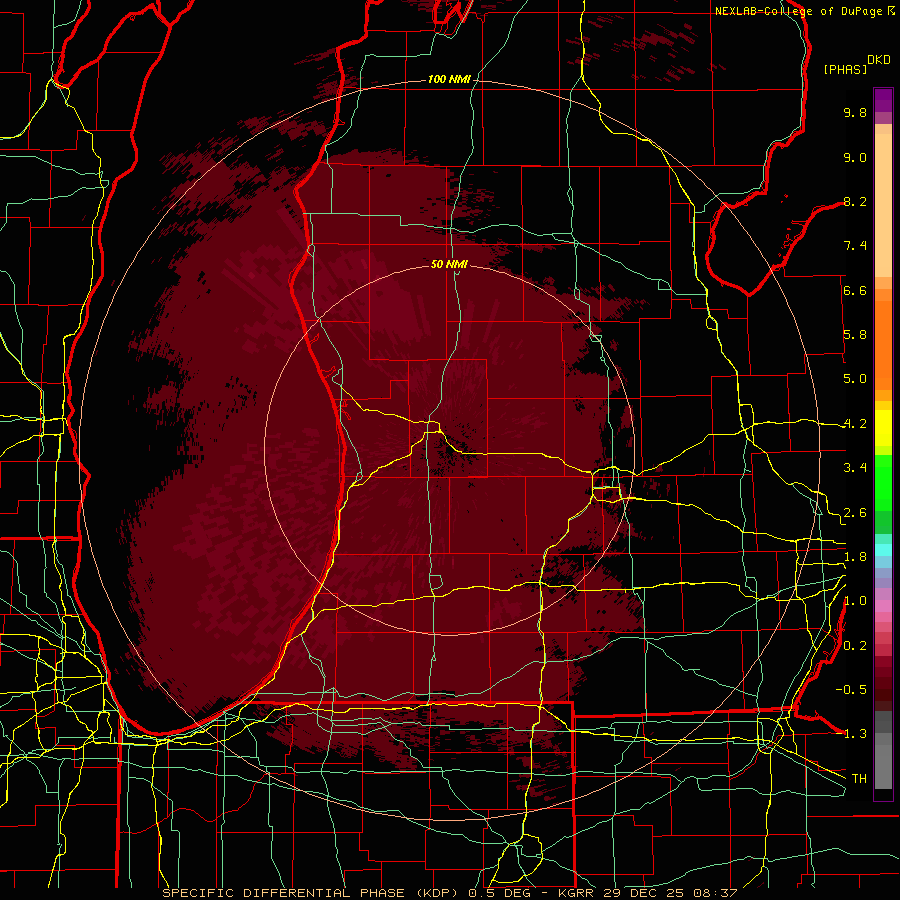Image resolution: width=900 pixels, height=900 pixels.
Task: Click the 100 NMI range ring label
Action: click(x=449, y=79)
